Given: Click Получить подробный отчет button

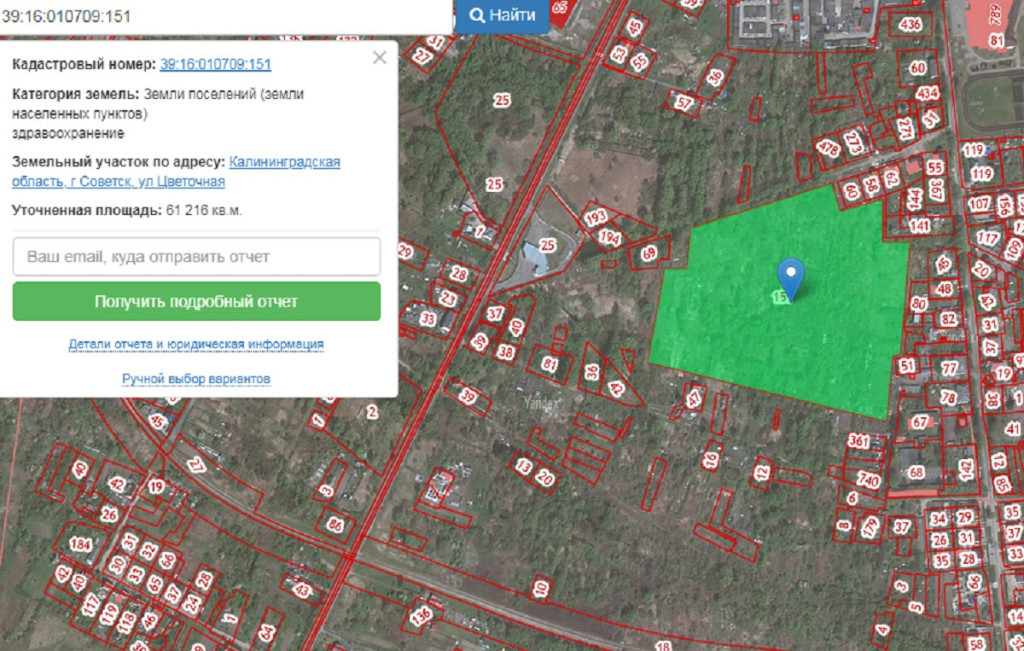Looking at the screenshot, I should [197, 302].
